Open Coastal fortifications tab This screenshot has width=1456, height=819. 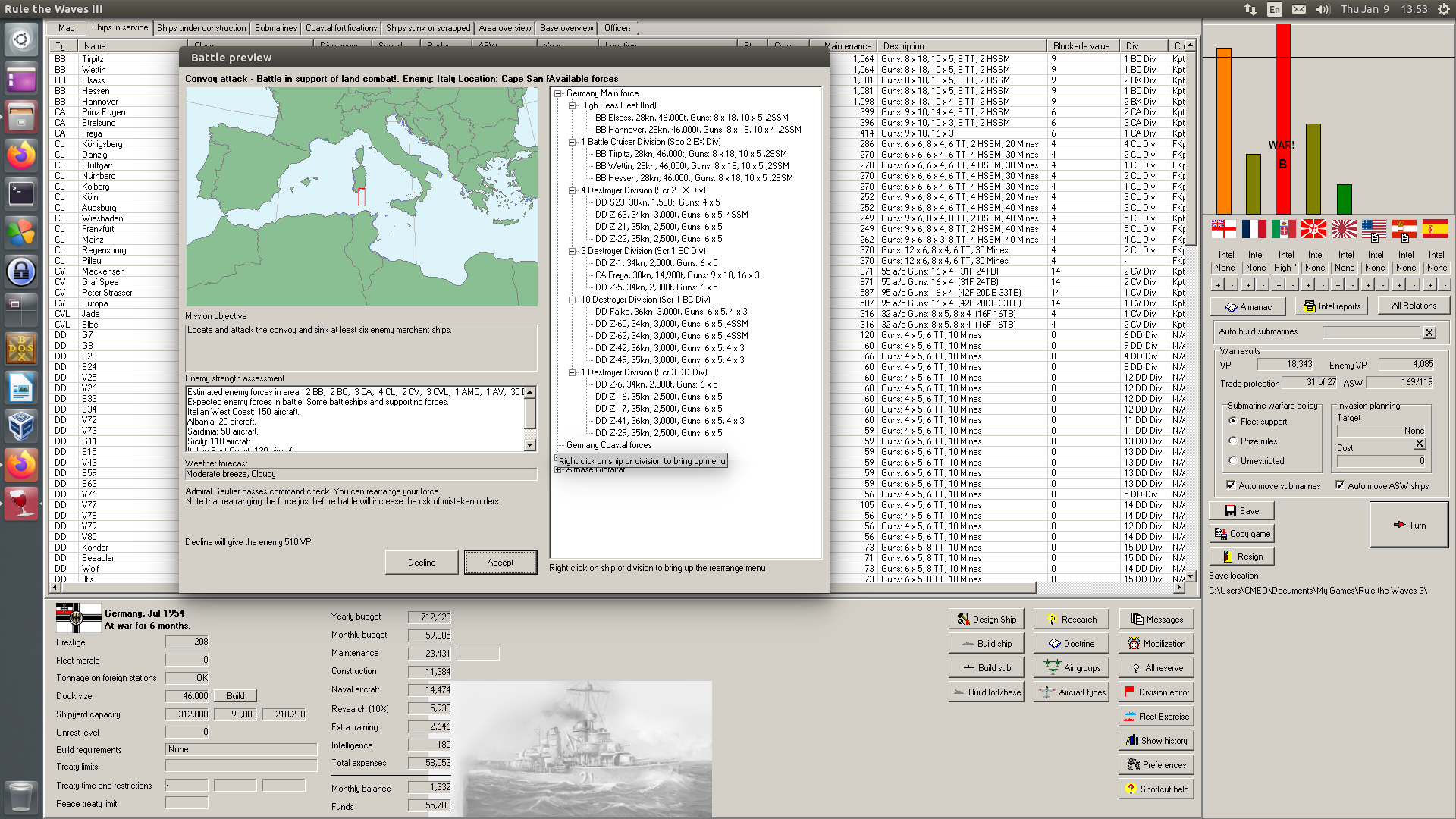341,28
